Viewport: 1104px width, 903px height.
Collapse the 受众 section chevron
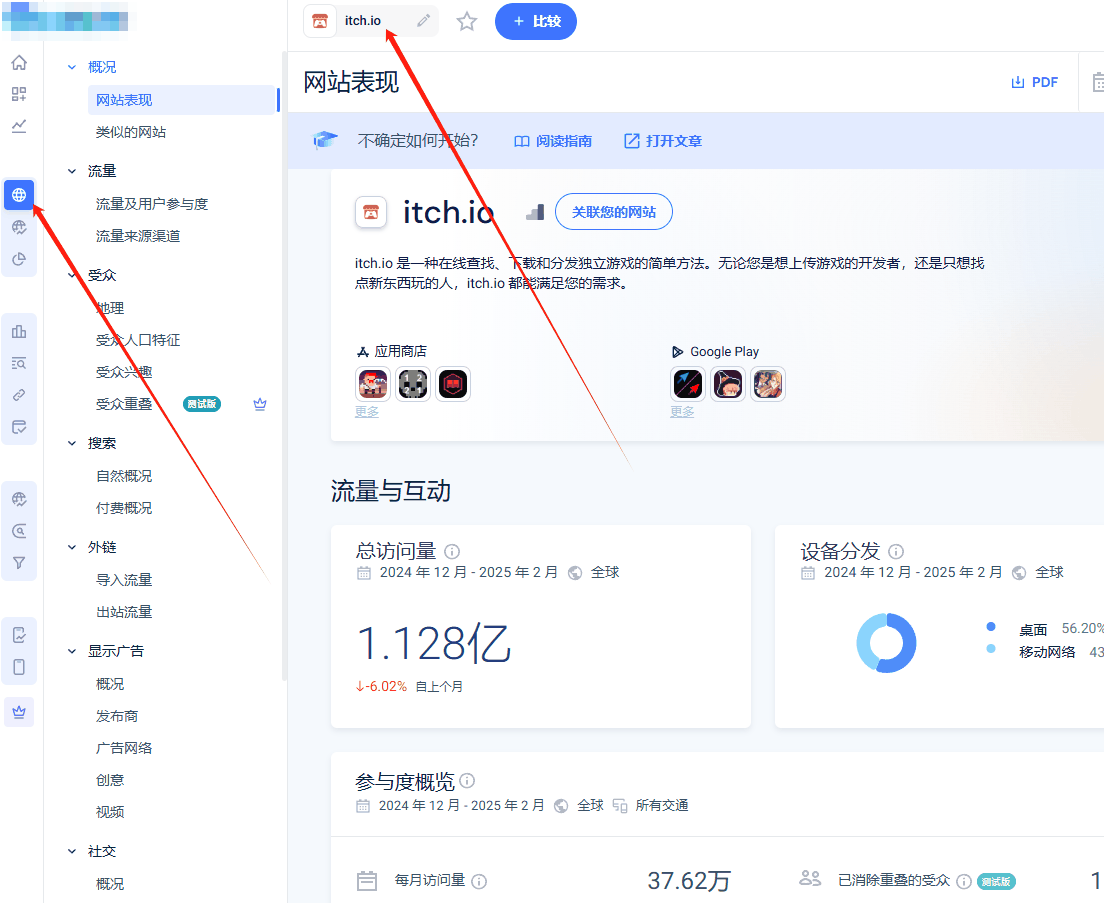pyautogui.click(x=72, y=275)
